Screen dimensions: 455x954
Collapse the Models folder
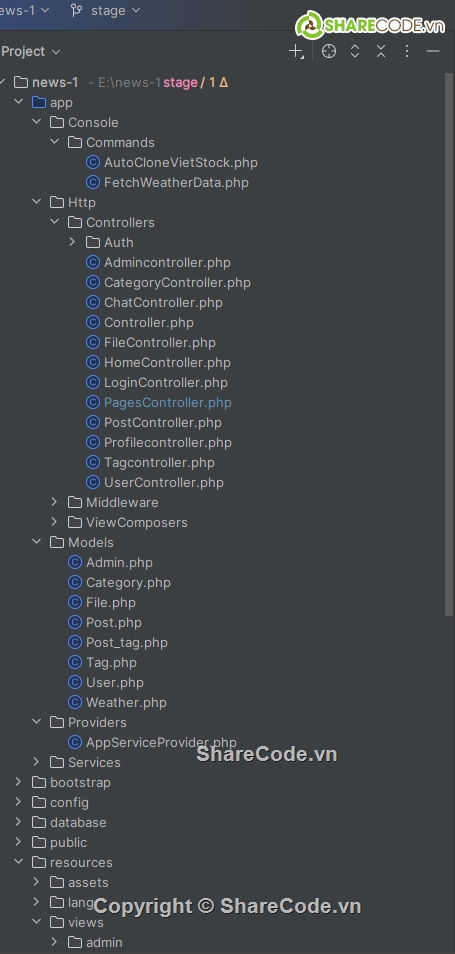pos(36,542)
